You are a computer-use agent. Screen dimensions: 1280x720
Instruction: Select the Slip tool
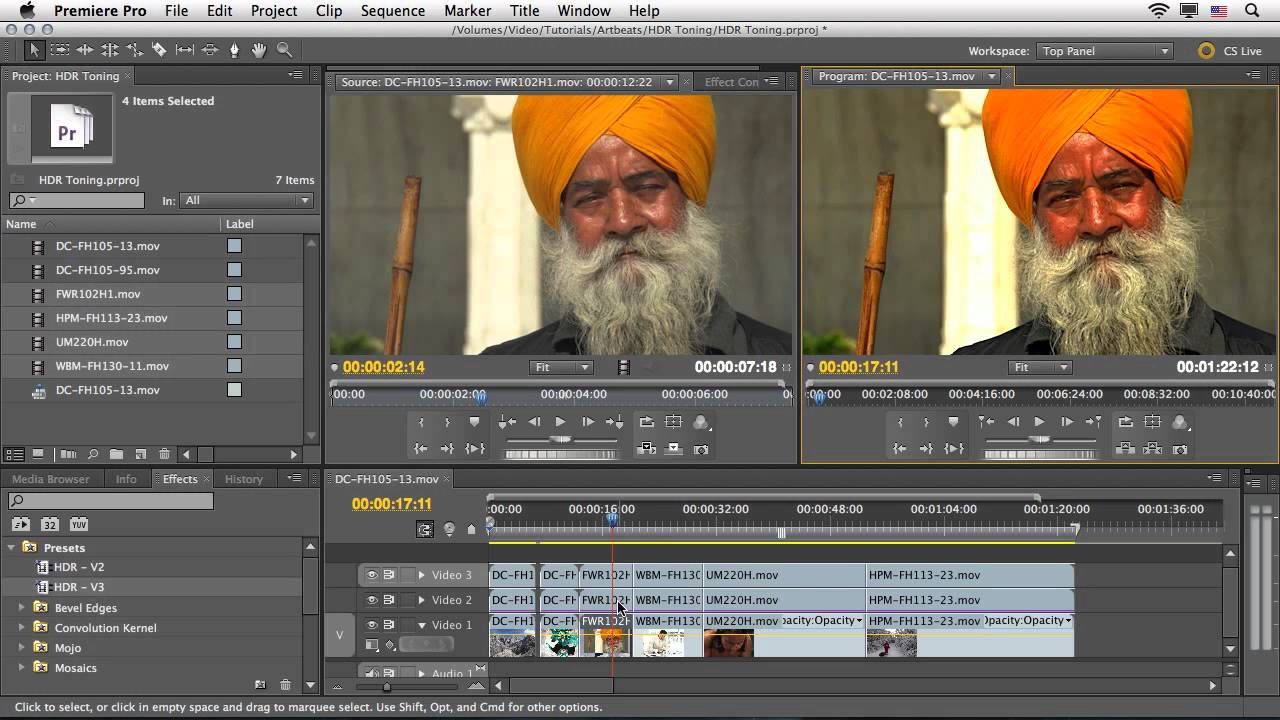coord(185,50)
